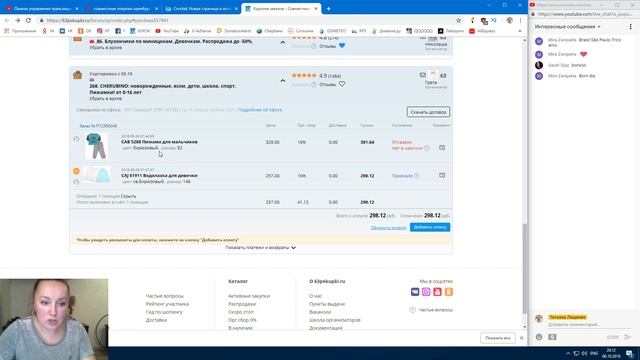The height and width of the screenshot is (360, 640).
Task: Close bottom bar with X icon
Action: pos(522,338)
